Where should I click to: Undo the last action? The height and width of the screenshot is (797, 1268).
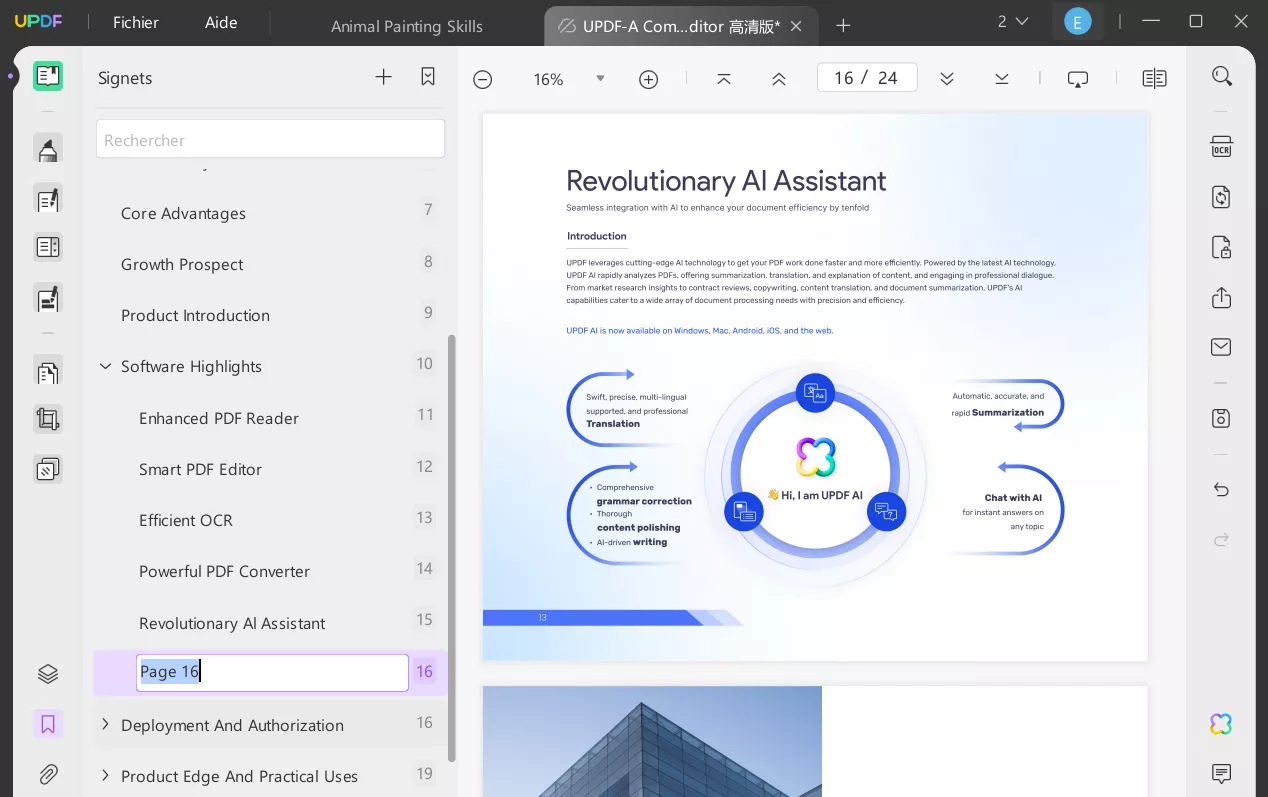(1221, 489)
